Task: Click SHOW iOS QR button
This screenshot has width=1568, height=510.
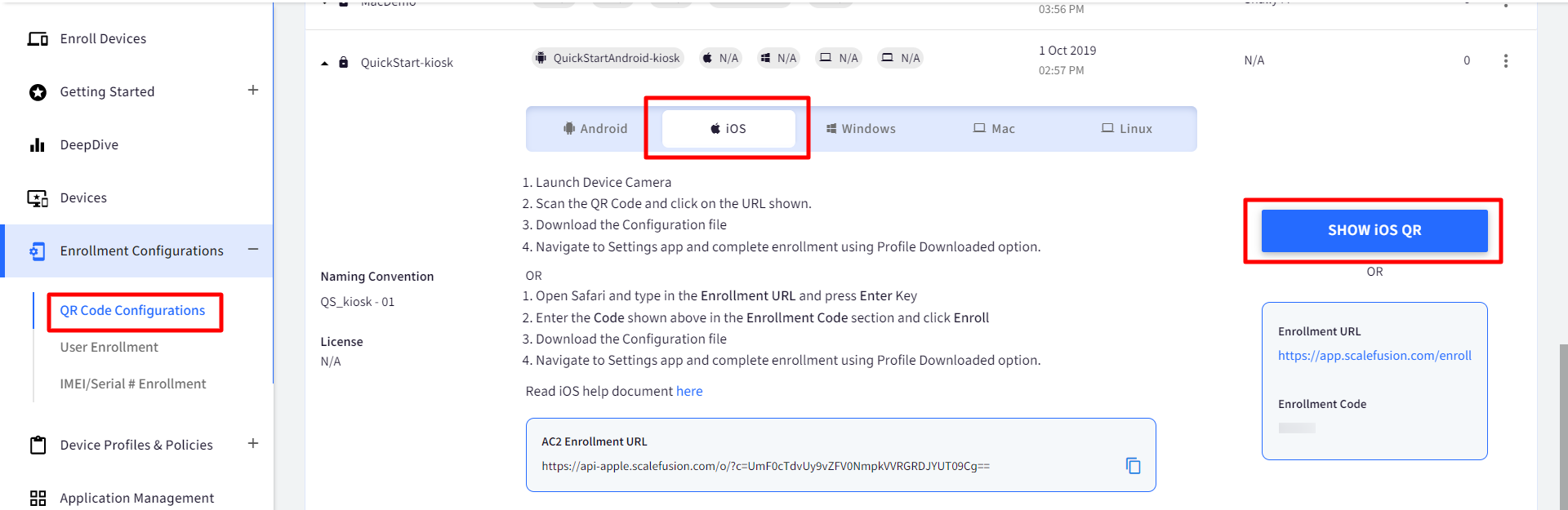Action: coord(1374,231)
